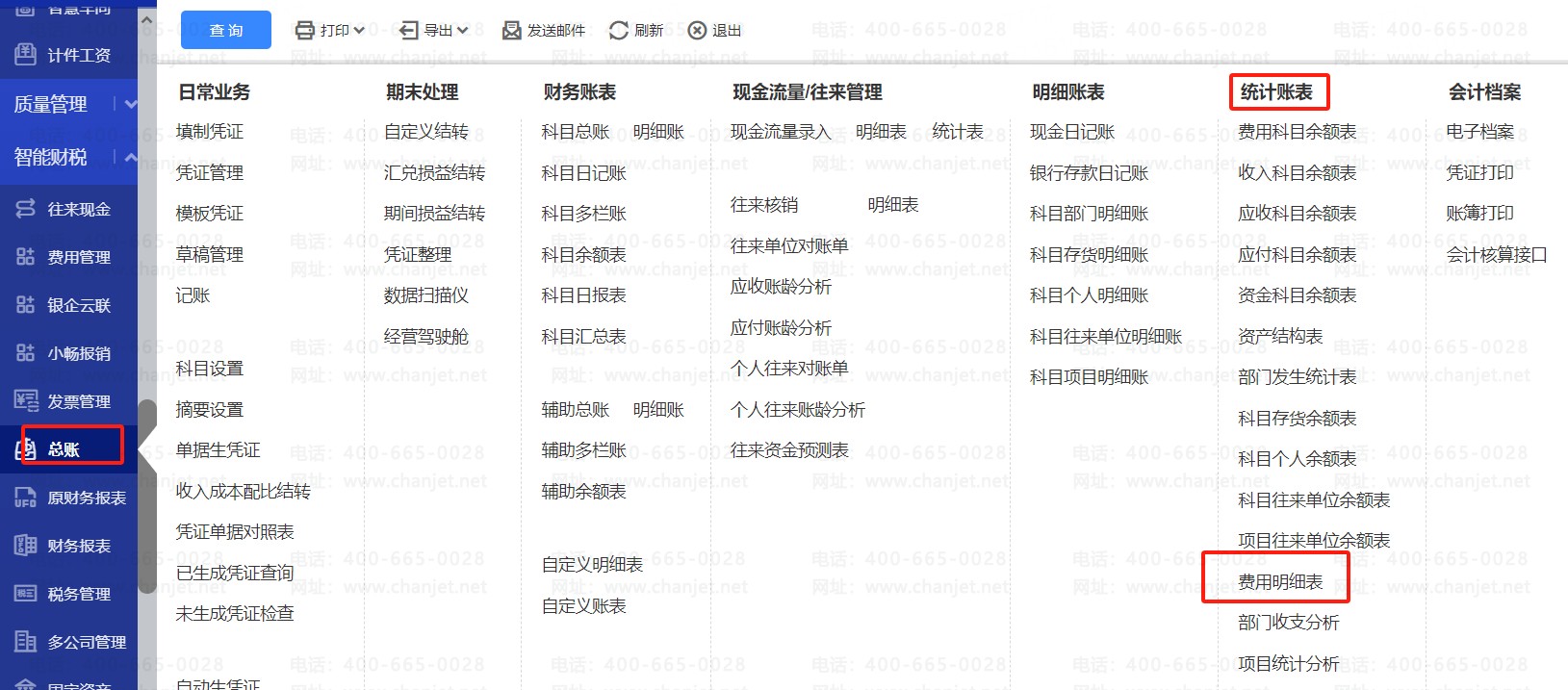Open 往来现金 sidebar icon
This screenshot has width=1568, height=690.
point(26,208)
